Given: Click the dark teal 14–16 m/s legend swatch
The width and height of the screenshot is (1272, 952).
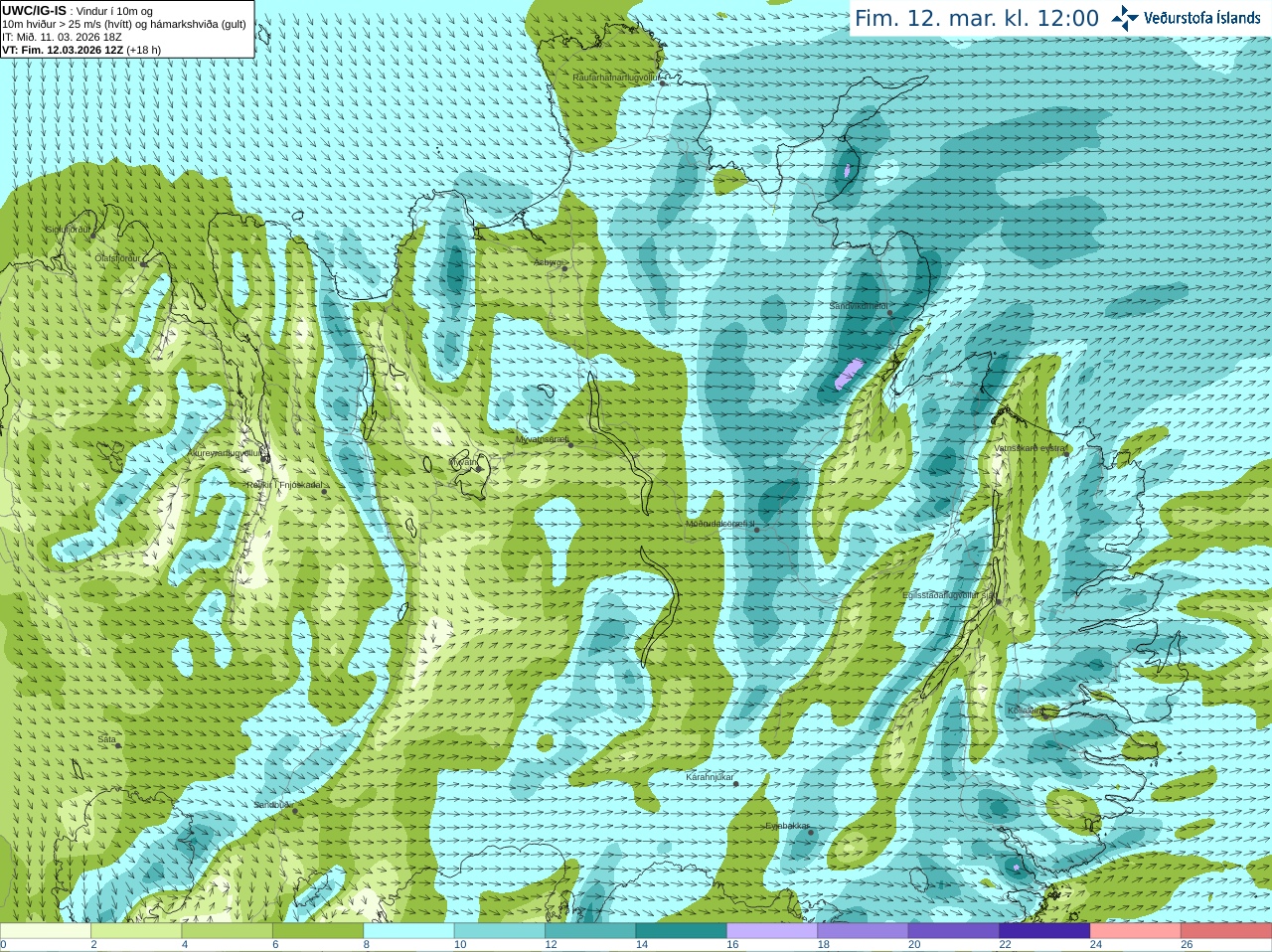Looking at the screenshot, I should (682, 931).
